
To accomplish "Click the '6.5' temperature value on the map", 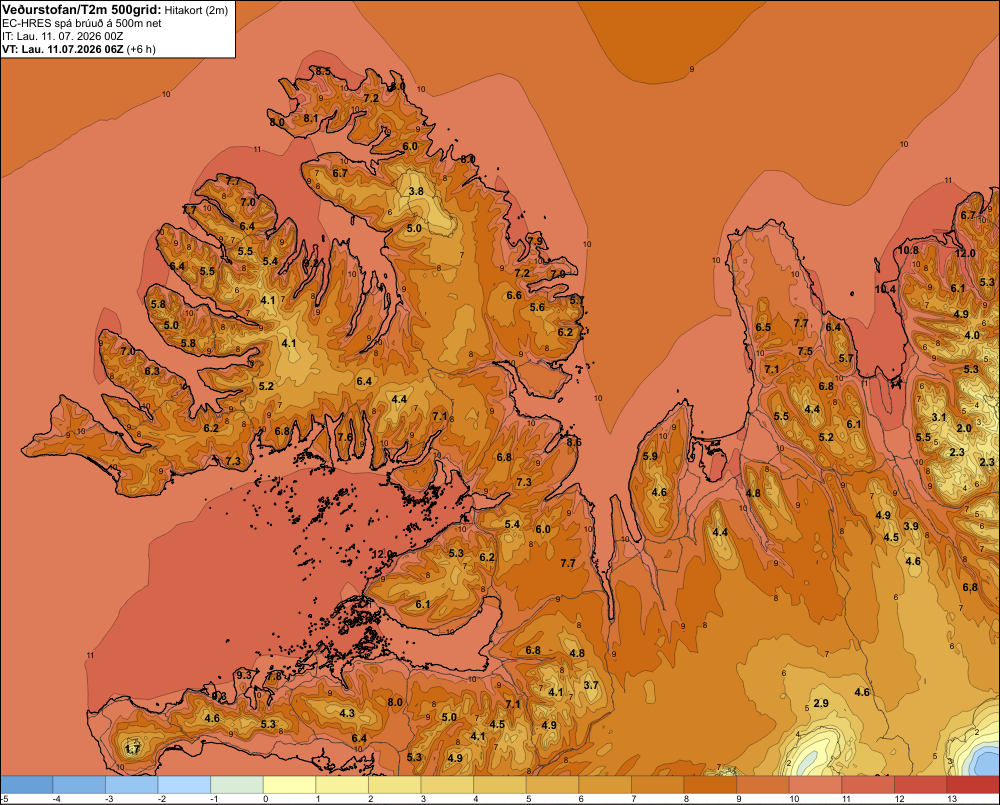I will (763, 327).
